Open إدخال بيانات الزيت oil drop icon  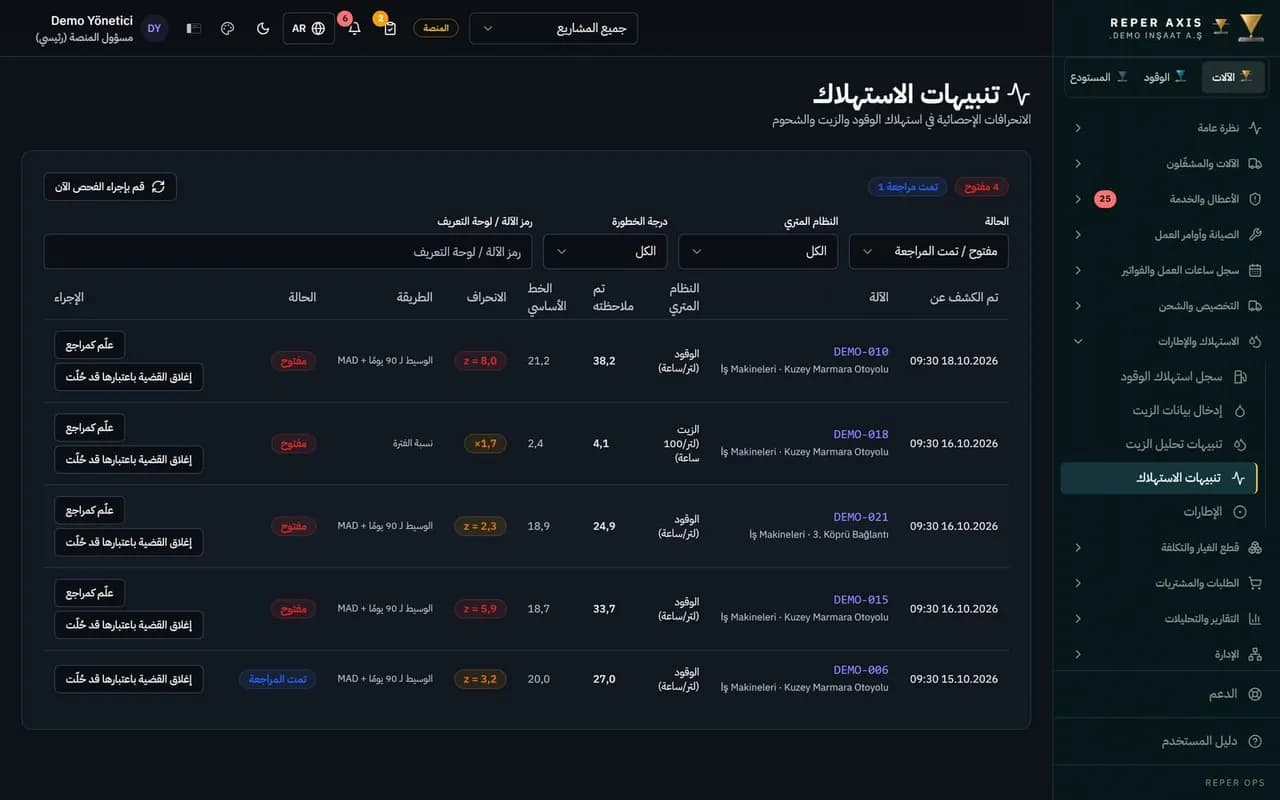pos(1240,410)
